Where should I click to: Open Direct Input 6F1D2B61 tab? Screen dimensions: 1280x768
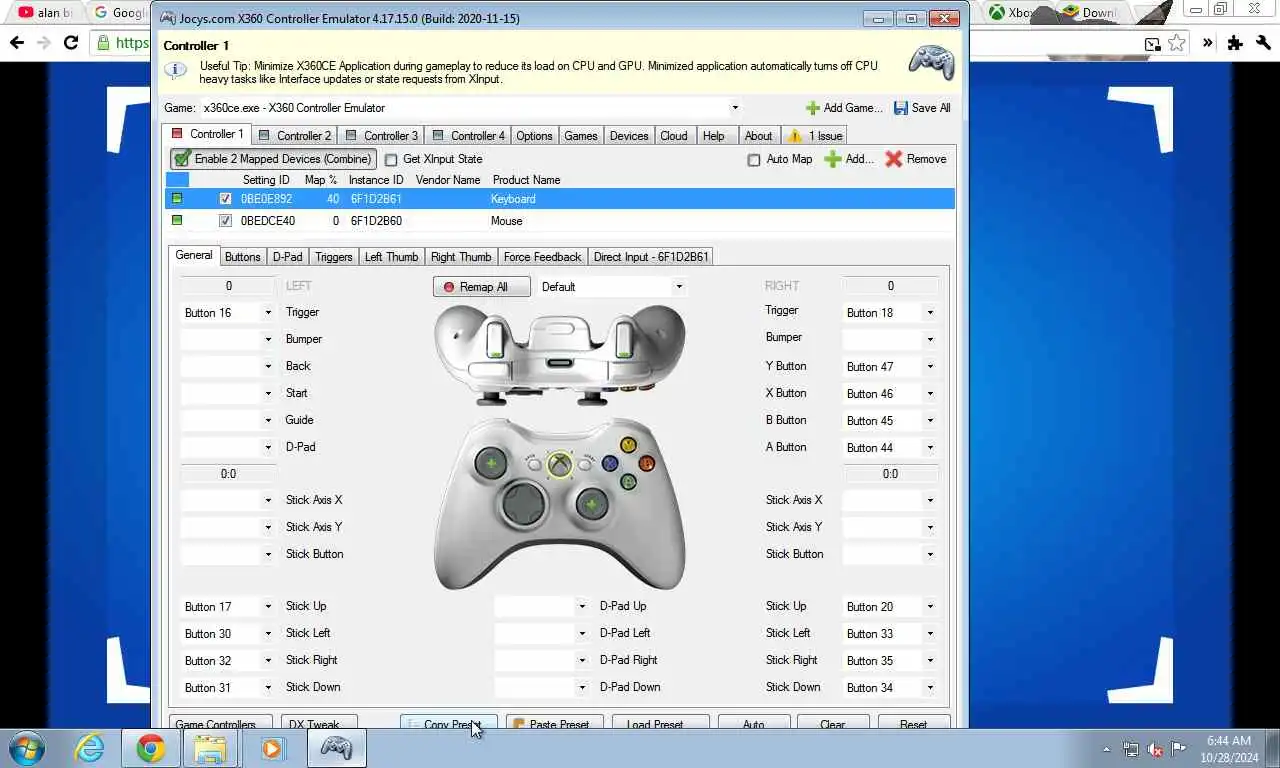click(651, 257)
